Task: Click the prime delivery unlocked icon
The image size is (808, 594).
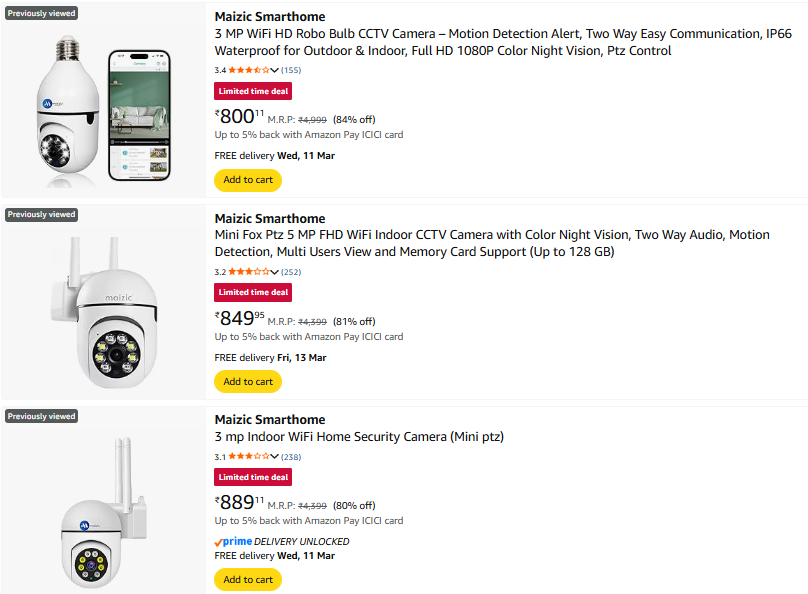Action: tap(236, 541)
